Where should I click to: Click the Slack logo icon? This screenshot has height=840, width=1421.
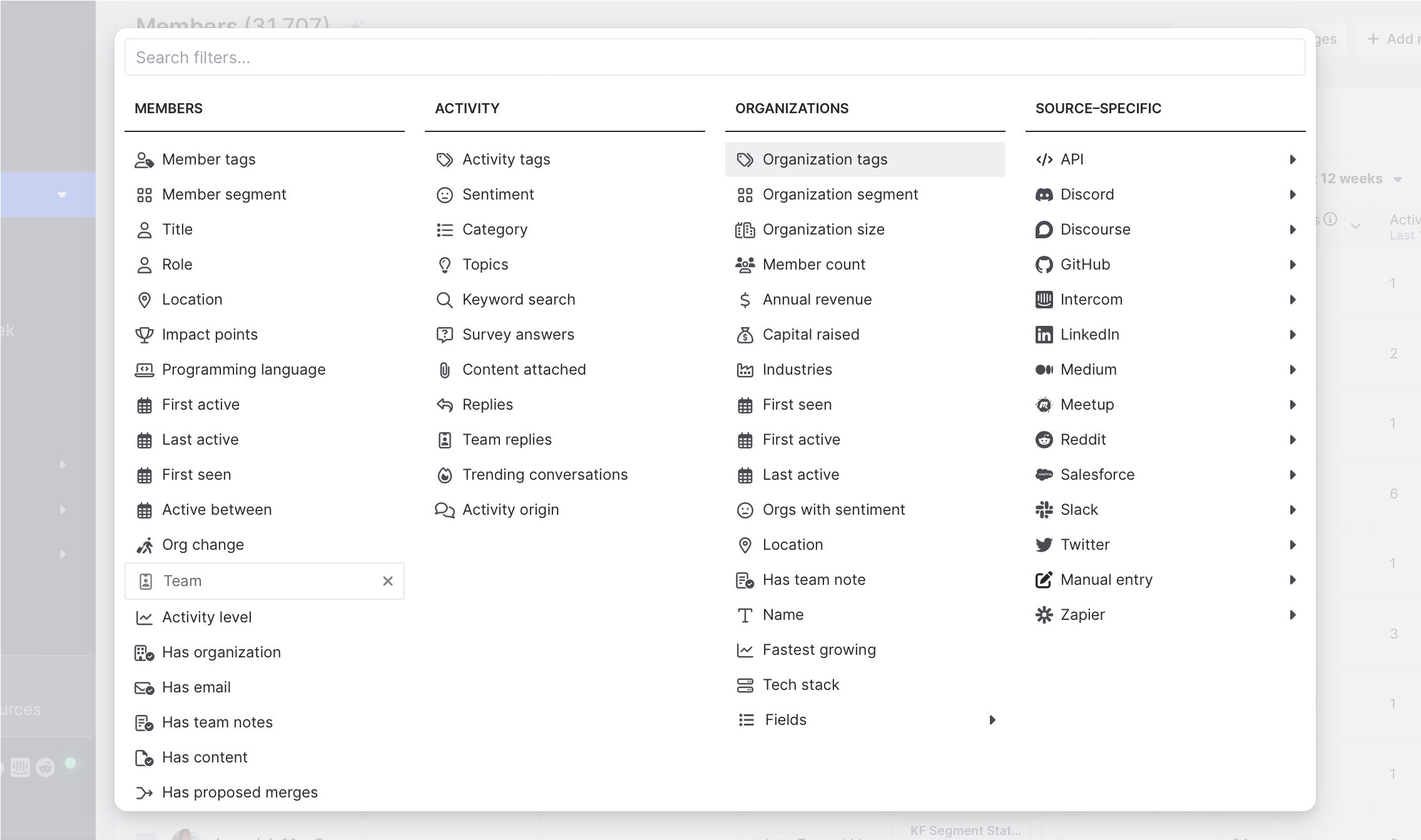point(1044,510)
